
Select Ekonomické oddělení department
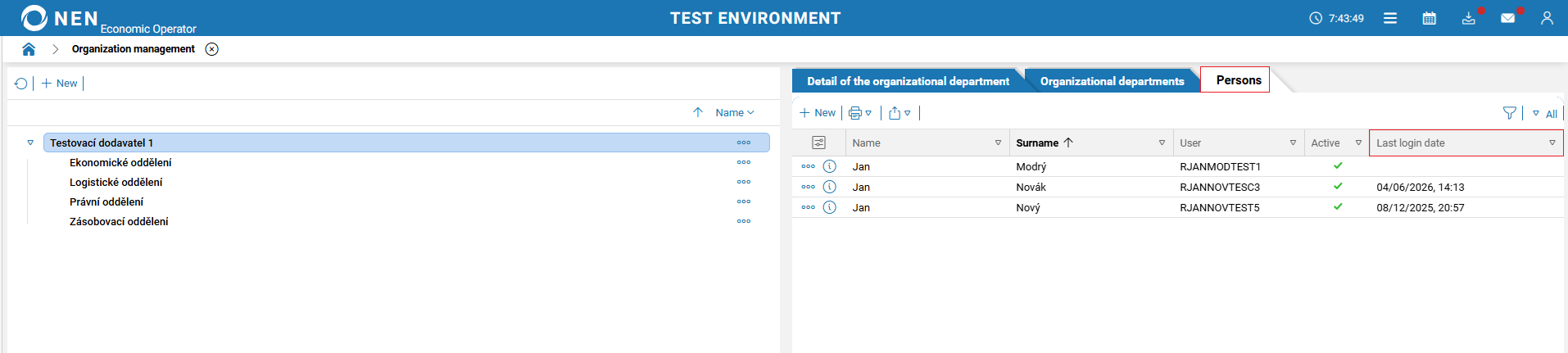point(120,162)
